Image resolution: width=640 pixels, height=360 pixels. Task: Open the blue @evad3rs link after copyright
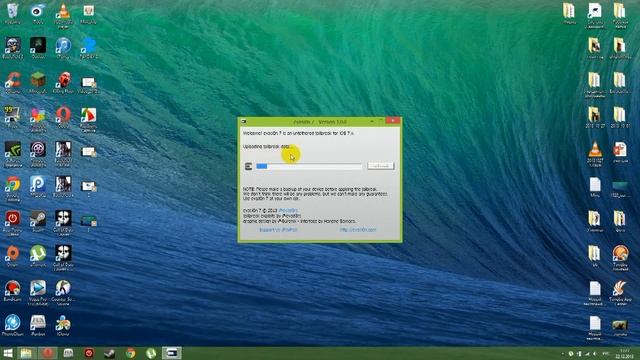pyautogui.click(x=288, y=211)
